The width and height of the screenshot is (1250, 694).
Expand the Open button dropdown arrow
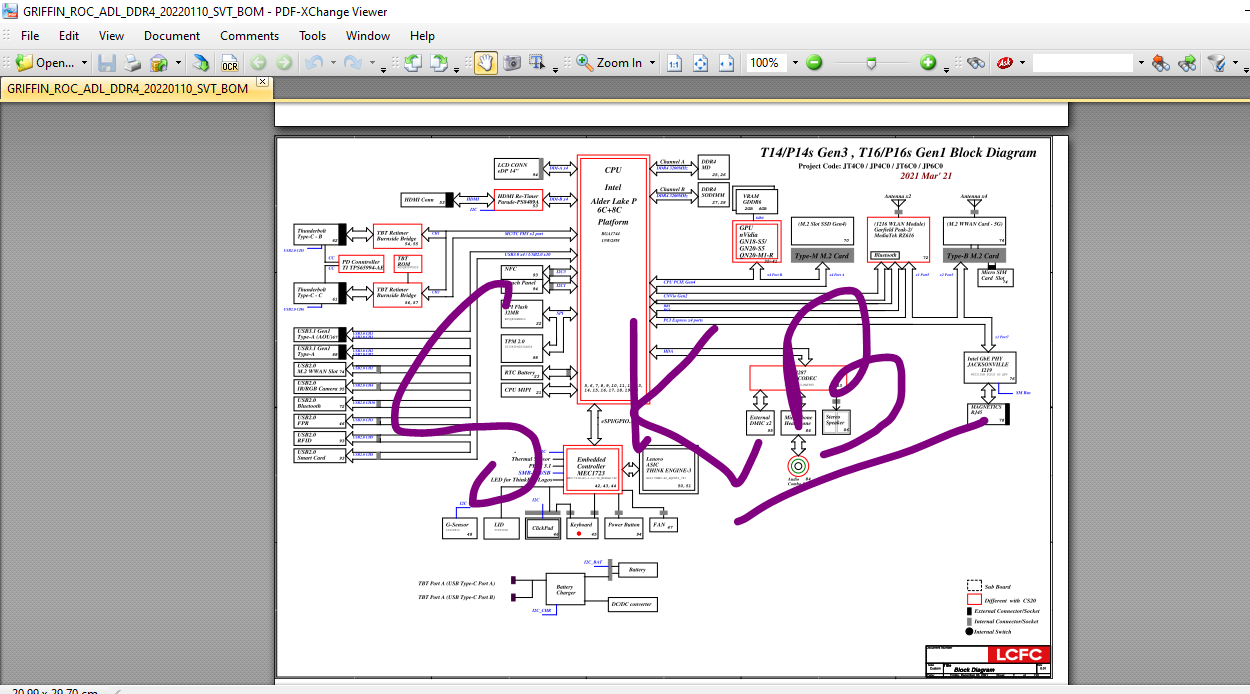tap(84, 63)
